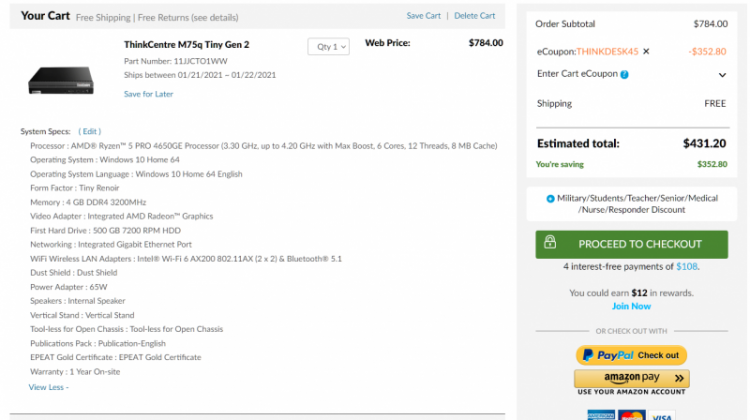Click Save for Later link
The width and height of the screenshot is (750, 420).
pos(148,94)
